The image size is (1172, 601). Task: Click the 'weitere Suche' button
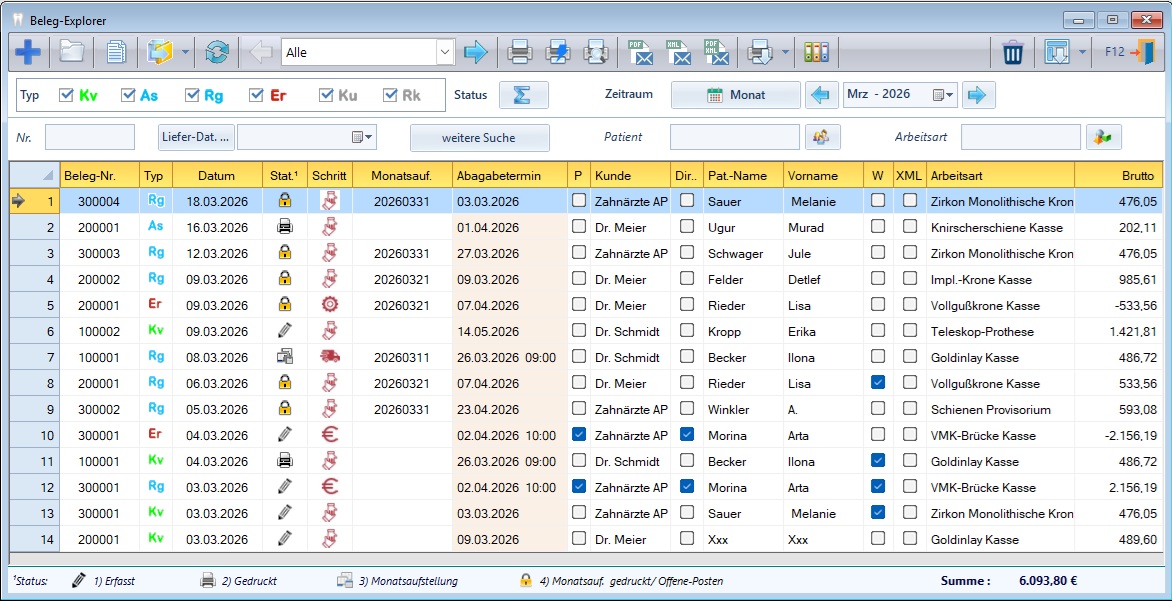[479, 137]
